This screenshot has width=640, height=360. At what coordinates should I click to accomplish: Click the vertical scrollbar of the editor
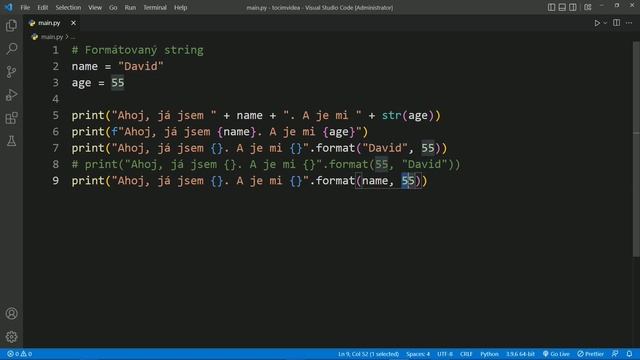pos(636,149)
